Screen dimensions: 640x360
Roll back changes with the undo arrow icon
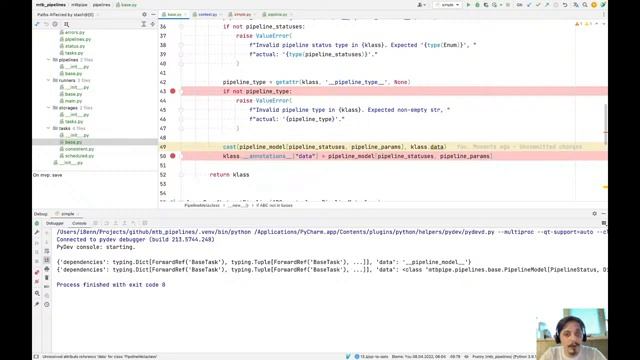point(565,5)
